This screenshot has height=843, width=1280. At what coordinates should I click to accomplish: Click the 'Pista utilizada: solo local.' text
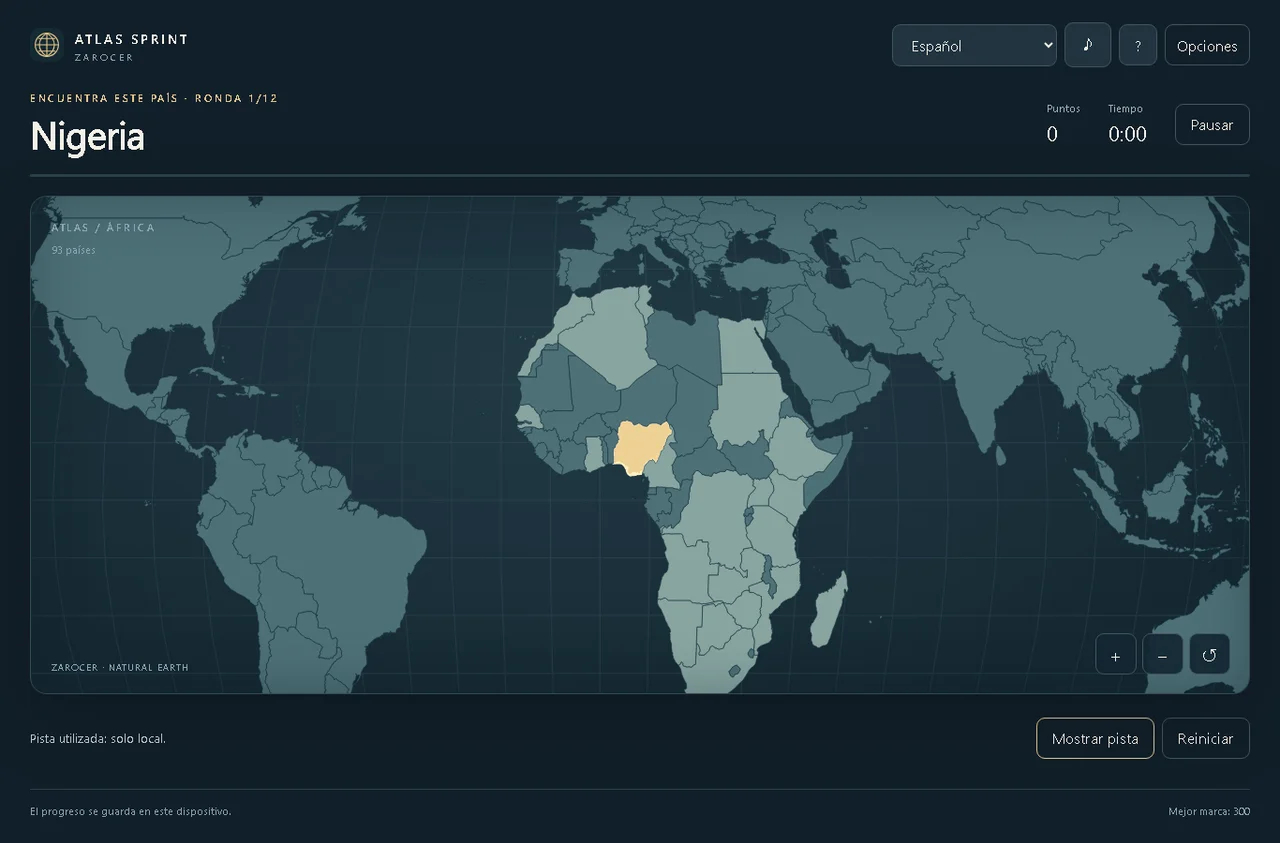point(98,739)
